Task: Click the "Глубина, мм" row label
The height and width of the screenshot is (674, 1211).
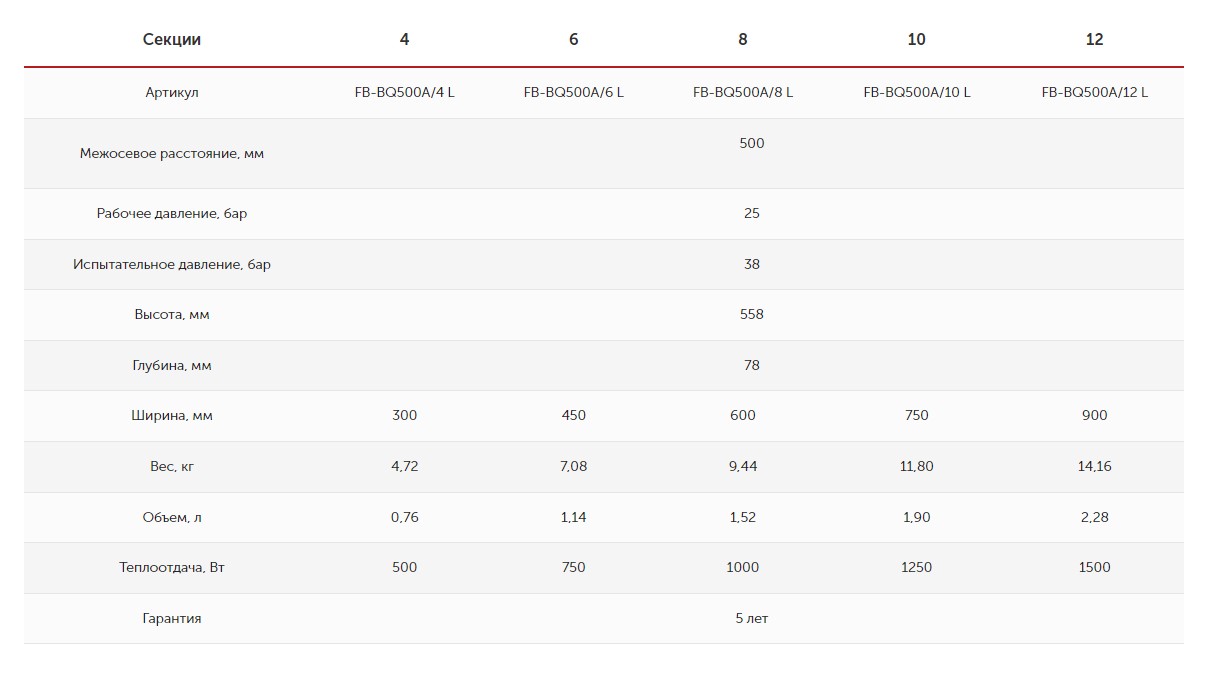Action: click(172, 365)
